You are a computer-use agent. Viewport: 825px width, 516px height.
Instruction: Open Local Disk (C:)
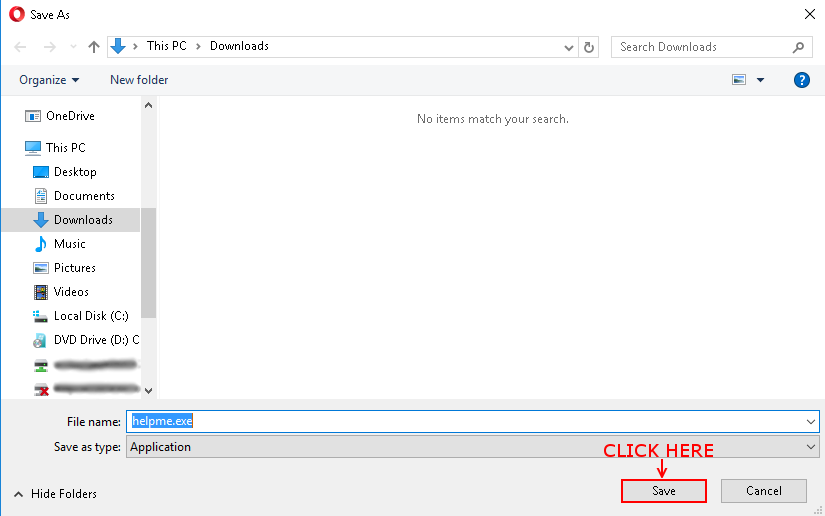pyautogui.click(x=91, y=316)
